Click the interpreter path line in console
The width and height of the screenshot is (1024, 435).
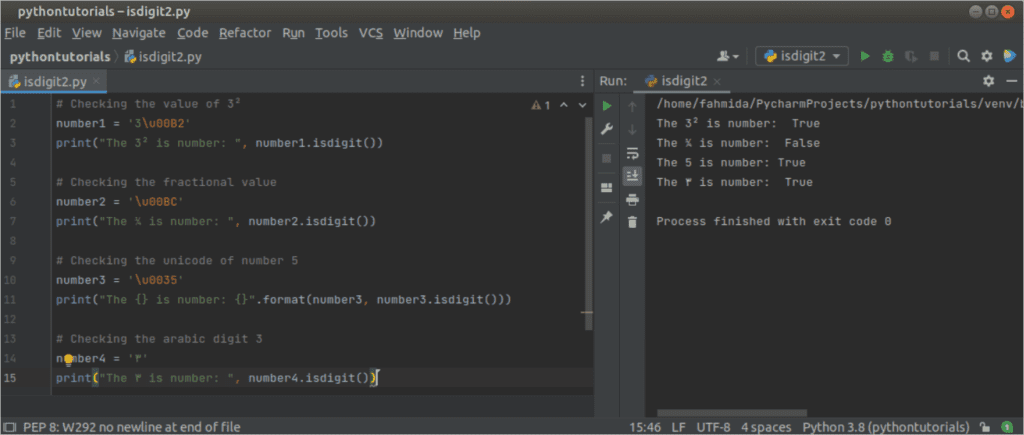coord(838,103)
